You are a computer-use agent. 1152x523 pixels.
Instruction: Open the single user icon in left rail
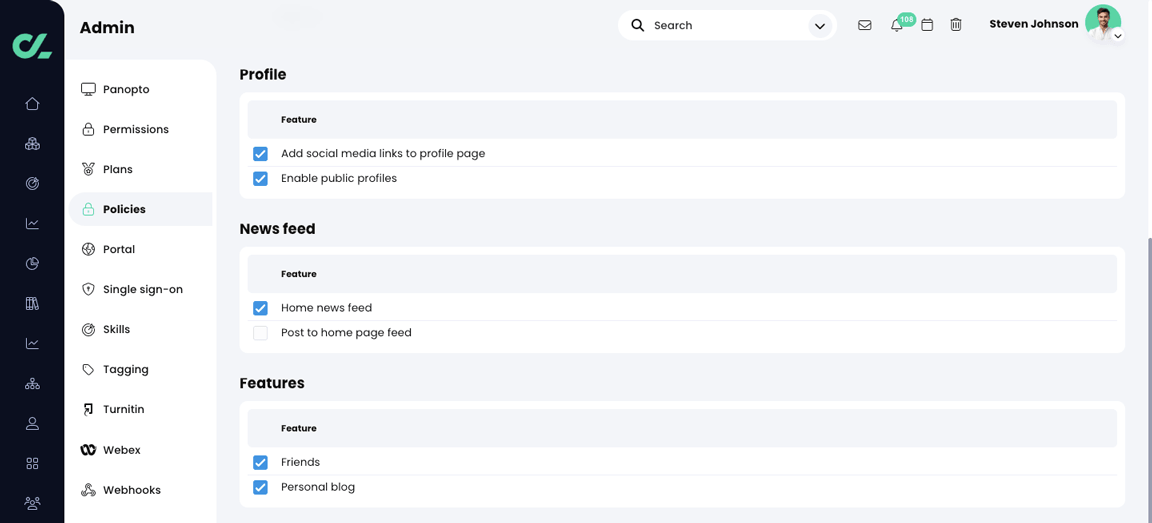tap(32, 424)
